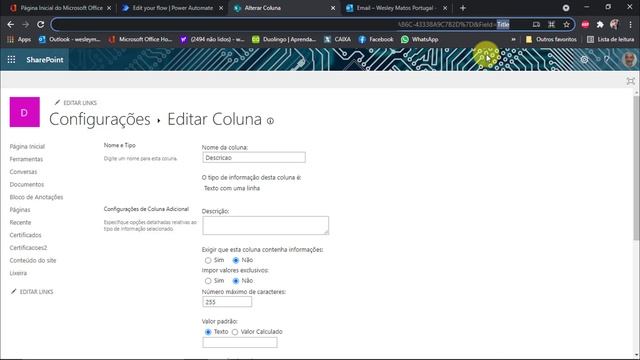
Task: Click the page vertical scrollbar
Action: (636, 167)
